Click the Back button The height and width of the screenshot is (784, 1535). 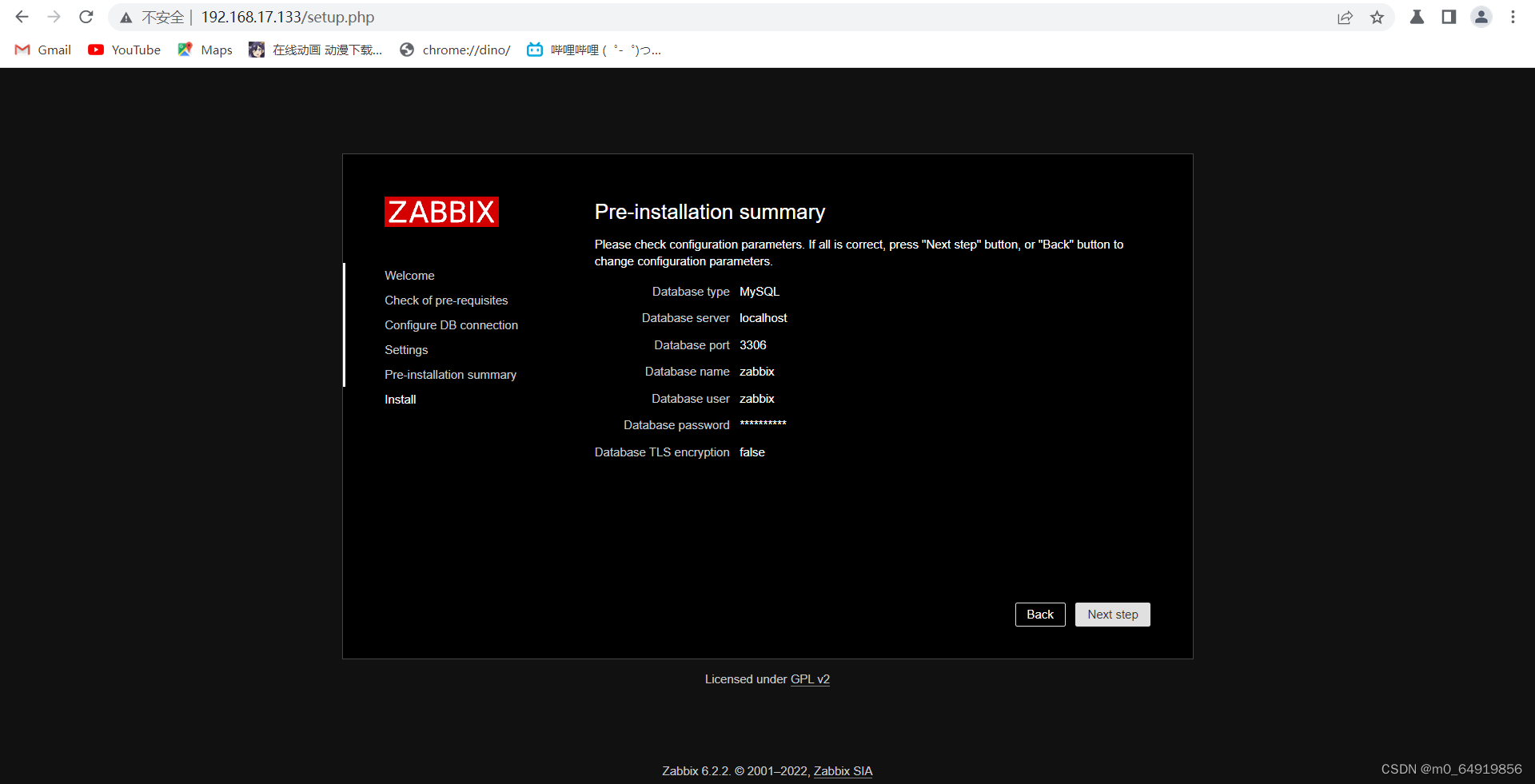(1040, 615)
